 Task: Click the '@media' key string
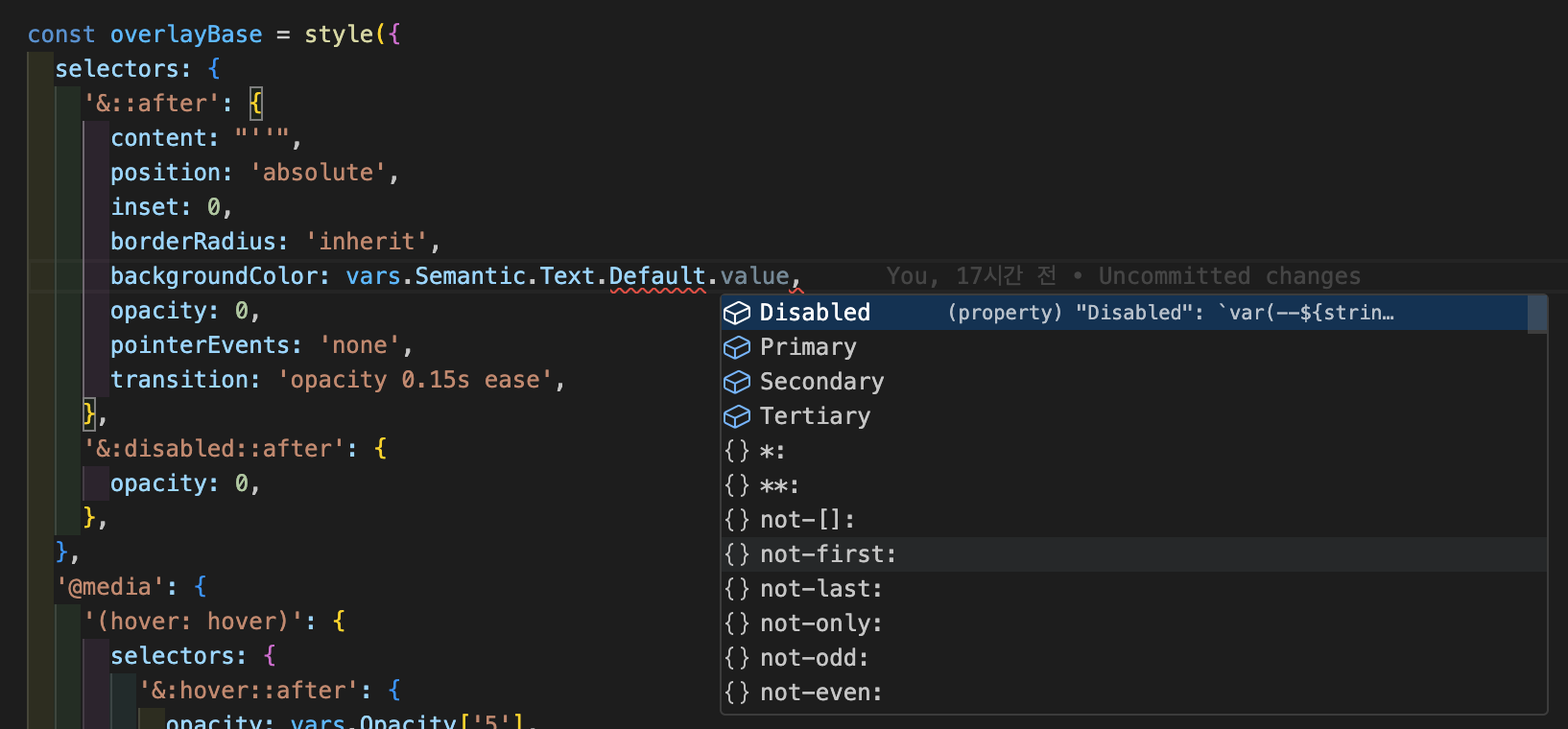(x=110, y=587)
